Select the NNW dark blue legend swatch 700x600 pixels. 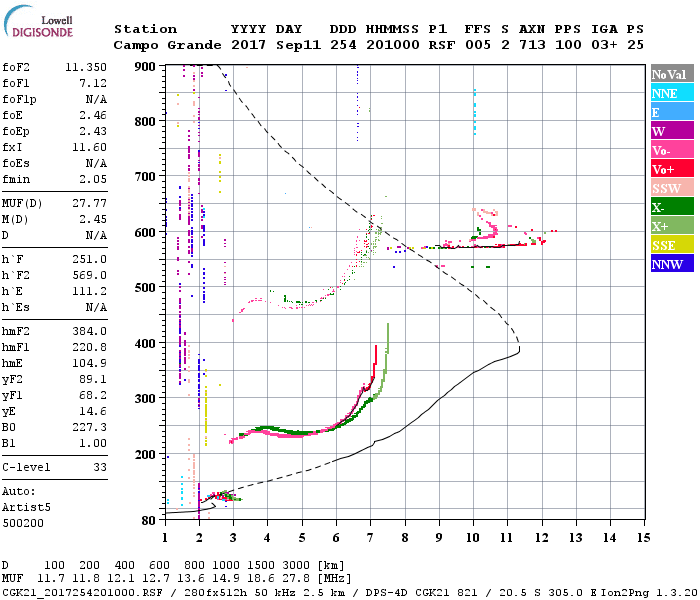click(672, 263)
